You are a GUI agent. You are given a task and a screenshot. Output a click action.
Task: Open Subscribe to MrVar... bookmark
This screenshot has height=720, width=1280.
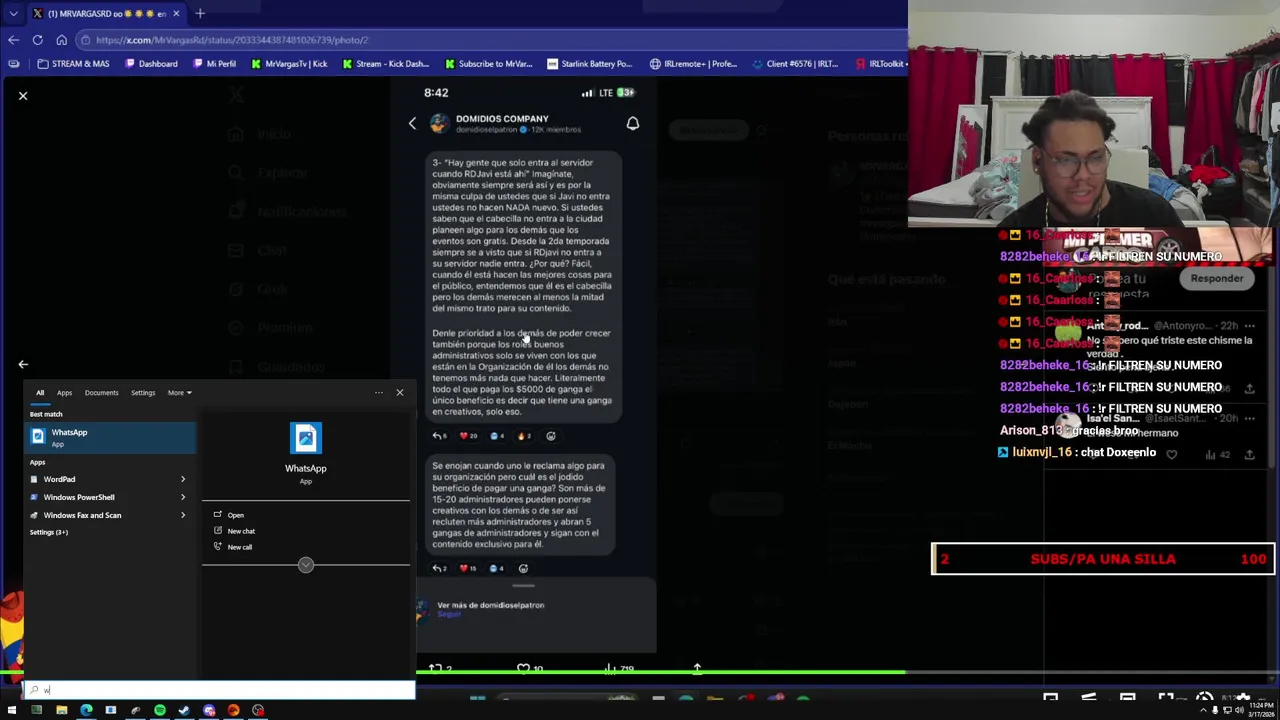(488, 64)
